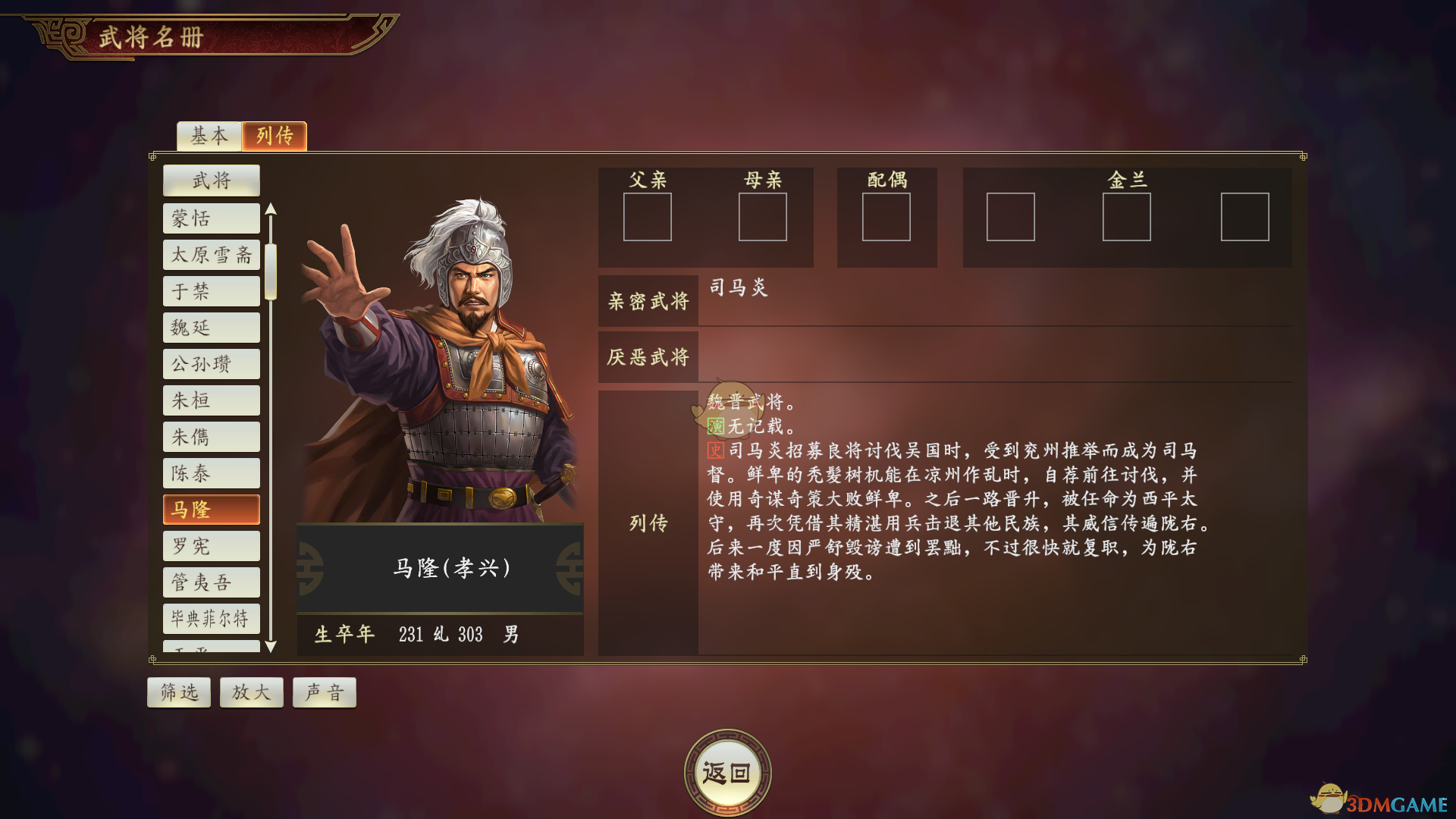The width and height of the screenshot is (1456, 819).
Task: Click the 放大 enlarge button
Action: coord(252,692)
